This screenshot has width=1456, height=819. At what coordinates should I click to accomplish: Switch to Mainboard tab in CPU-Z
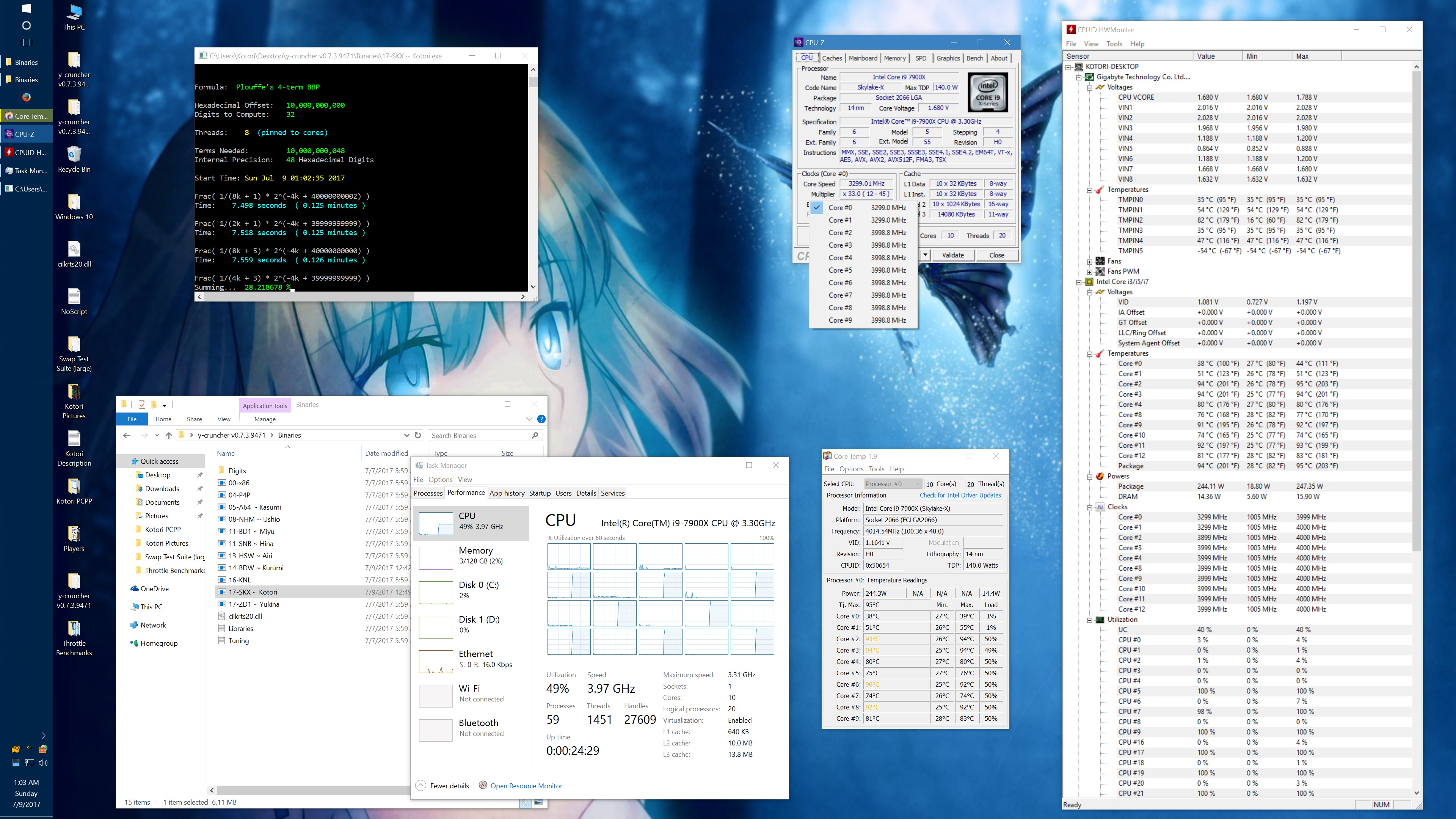[863, 58]
